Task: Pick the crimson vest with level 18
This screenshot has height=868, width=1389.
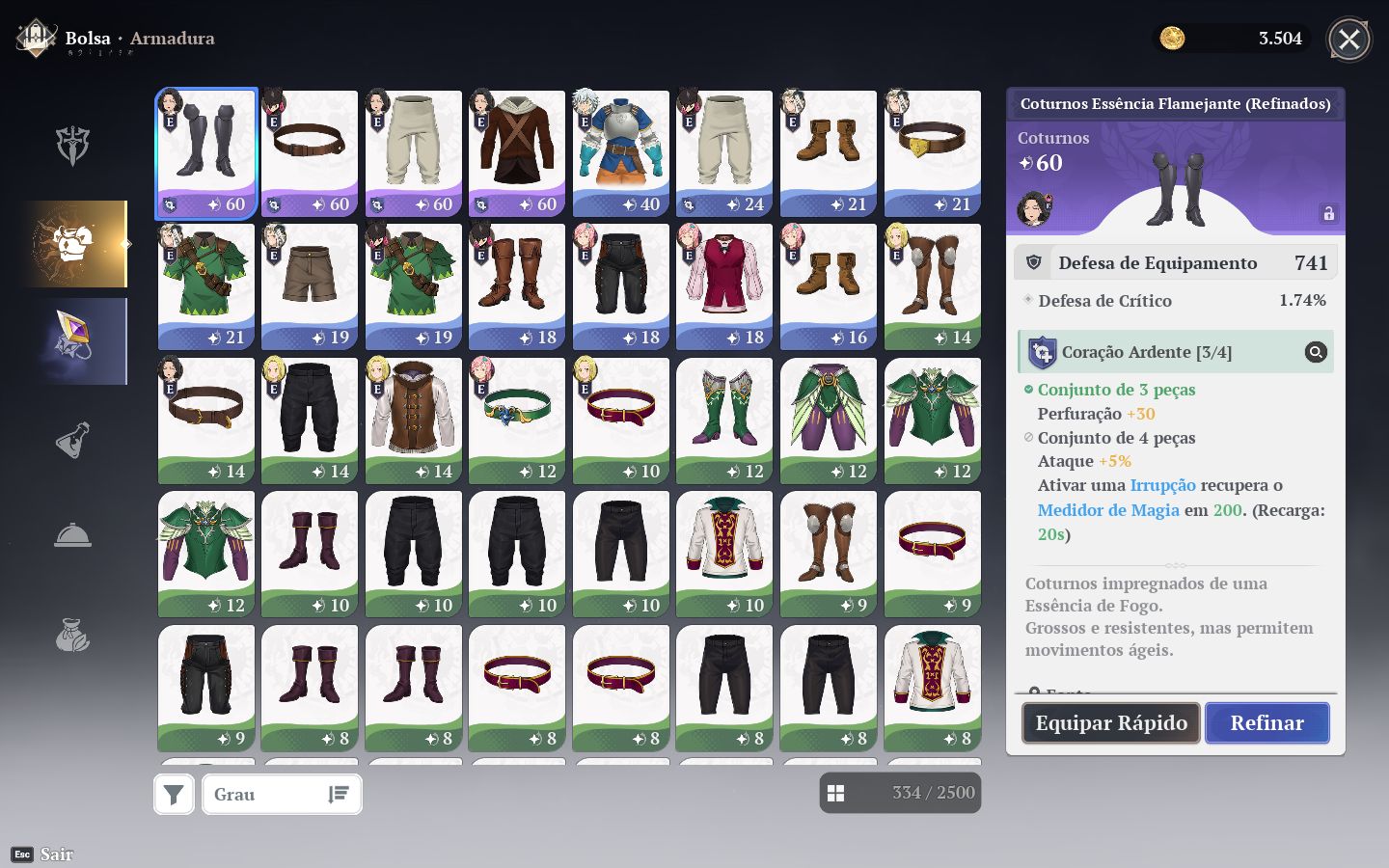Action: tap(724, 287)
